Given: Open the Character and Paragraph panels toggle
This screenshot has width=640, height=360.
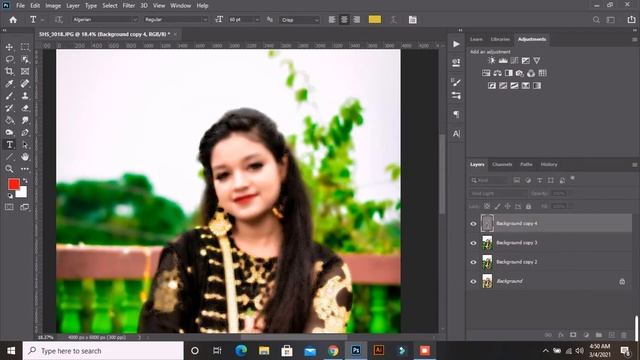Looking at the screenshot, I should [x=413, y=20].
